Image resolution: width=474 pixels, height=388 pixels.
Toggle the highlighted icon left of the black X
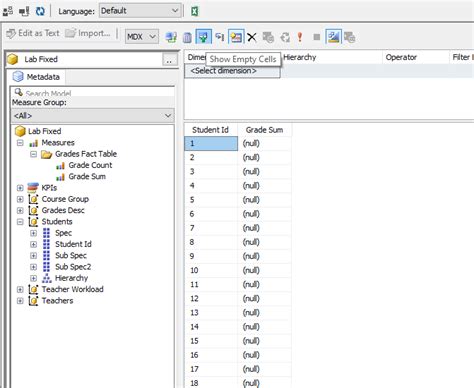coord(236,37)
